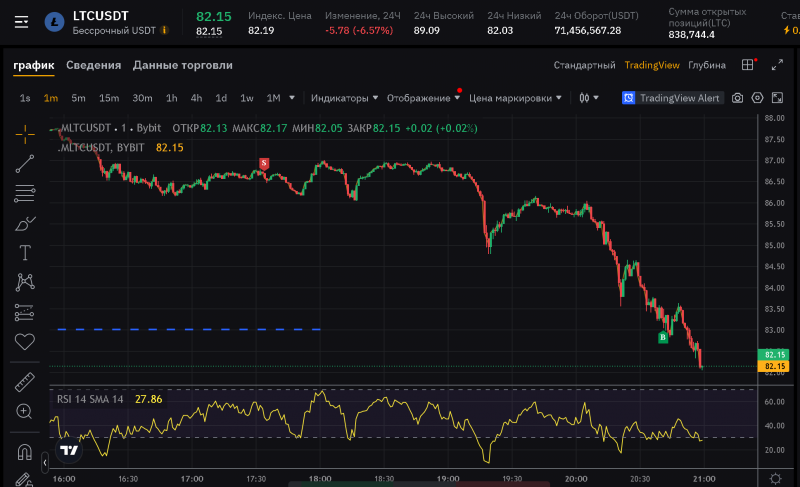Select the Стандартный chart mode
This screenshot has width=800, height=487.
coord(584,65)
